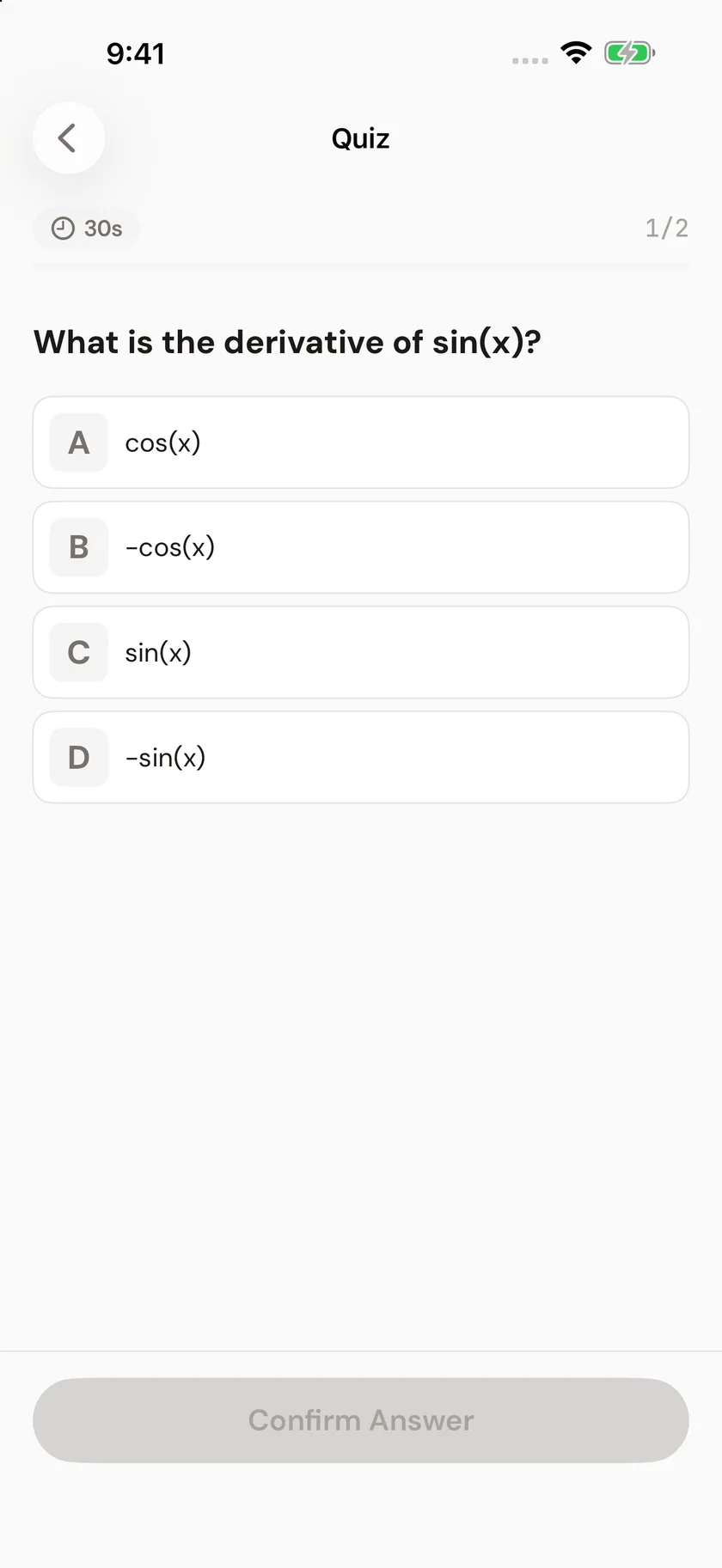Select answer -cos(x)
Viewport: 722px width, 1568px height.
click(x=361, y=547)
